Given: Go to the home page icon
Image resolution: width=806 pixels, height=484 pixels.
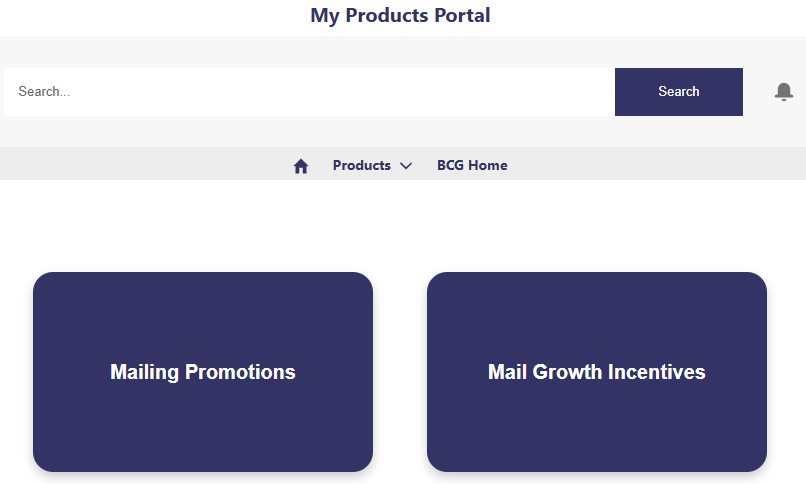Looking at the screenshot, I should point(301,166).
